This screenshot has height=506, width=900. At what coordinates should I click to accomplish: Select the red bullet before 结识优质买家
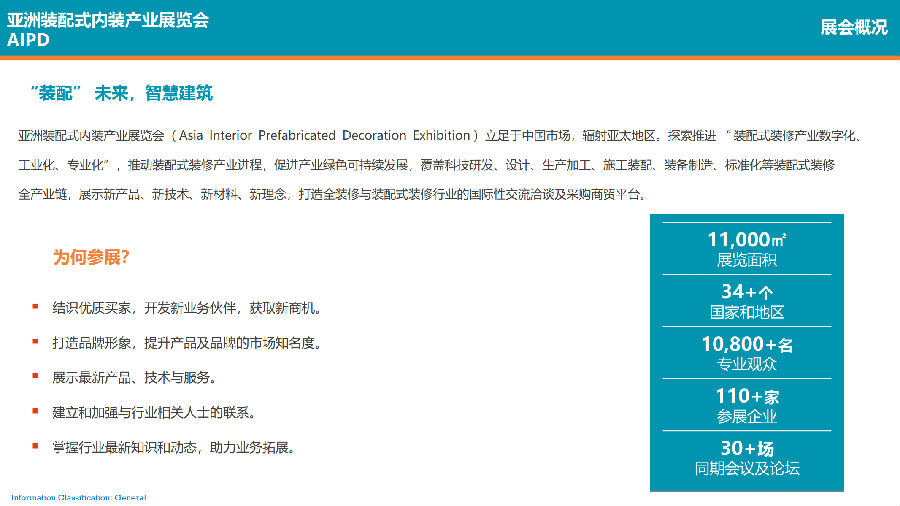(36, 307)
